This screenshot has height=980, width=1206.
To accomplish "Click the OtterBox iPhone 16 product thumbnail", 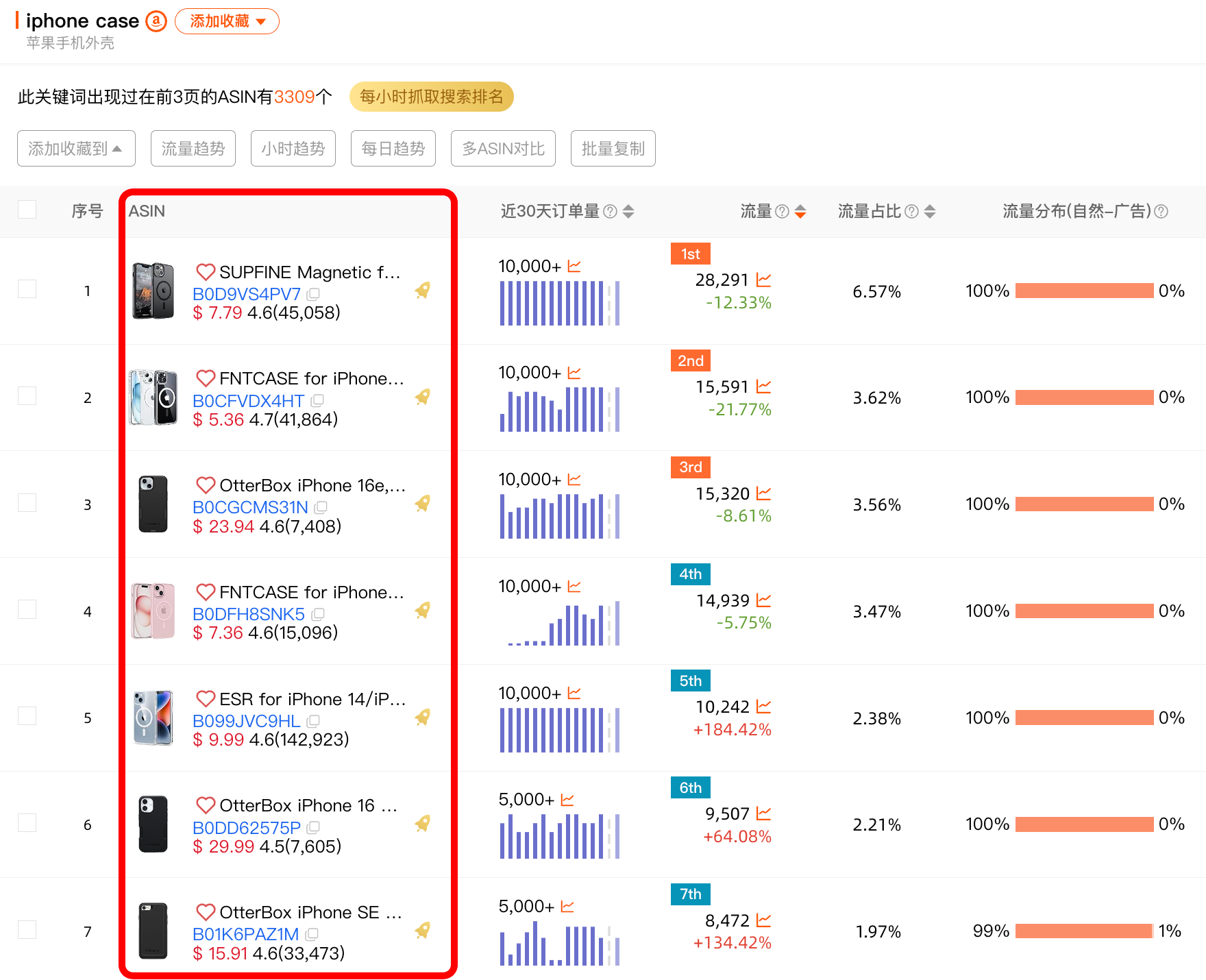I will point(153,824).
